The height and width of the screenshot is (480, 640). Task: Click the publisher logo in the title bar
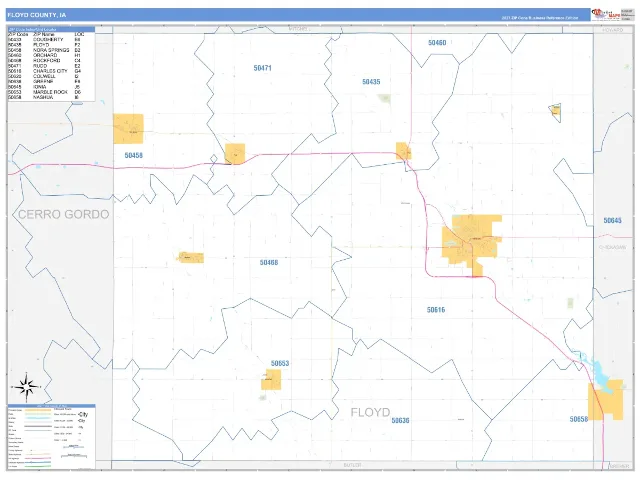[x=606, y=15]
